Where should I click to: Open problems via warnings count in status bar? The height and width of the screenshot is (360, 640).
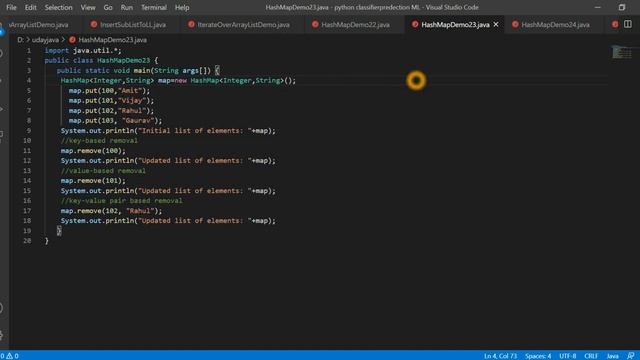(x=9, y=356)
